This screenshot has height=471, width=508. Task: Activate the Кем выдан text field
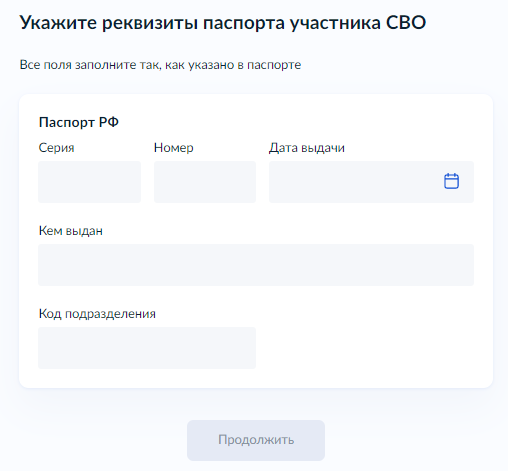(256, 265)
